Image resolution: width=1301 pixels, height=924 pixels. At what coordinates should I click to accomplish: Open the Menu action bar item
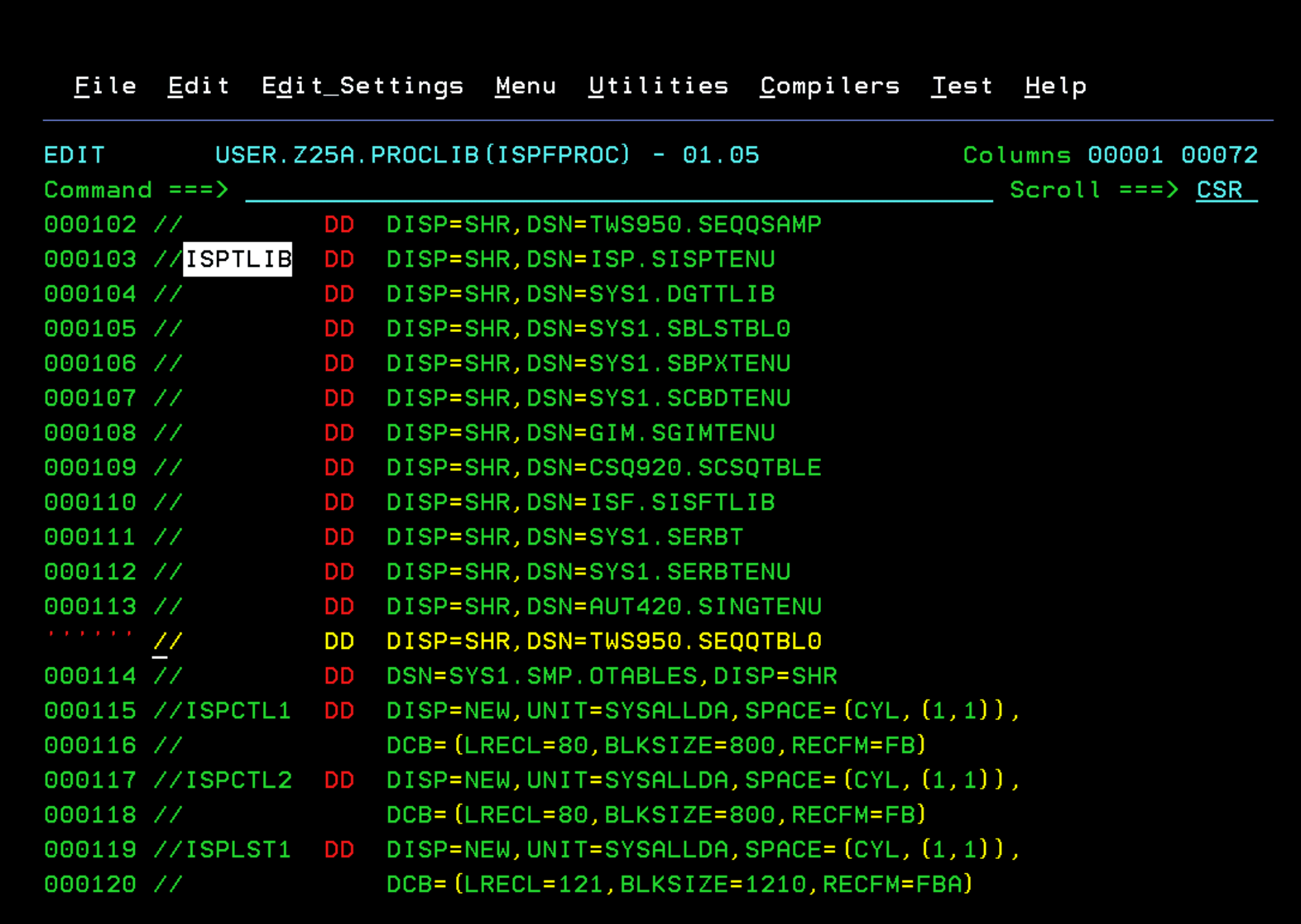(525, 86)
